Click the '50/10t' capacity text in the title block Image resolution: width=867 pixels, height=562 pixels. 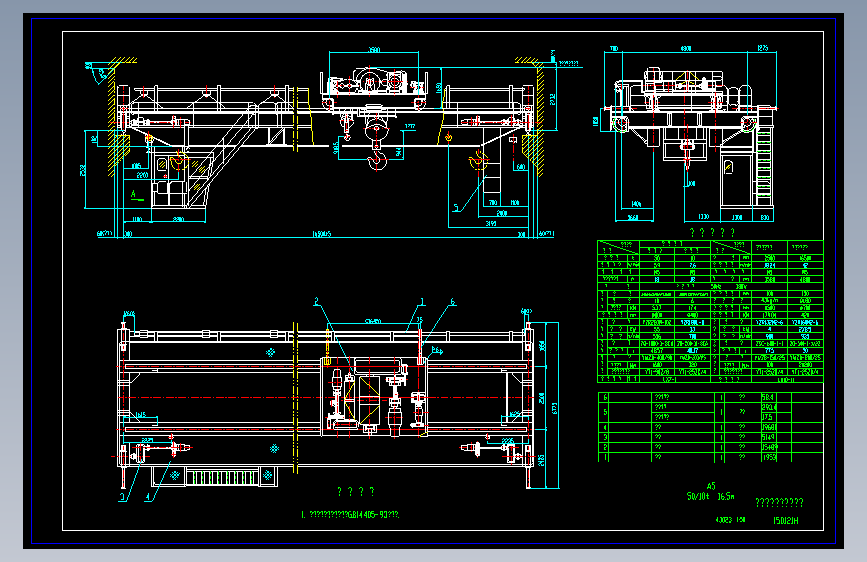[x=698, y=496]
